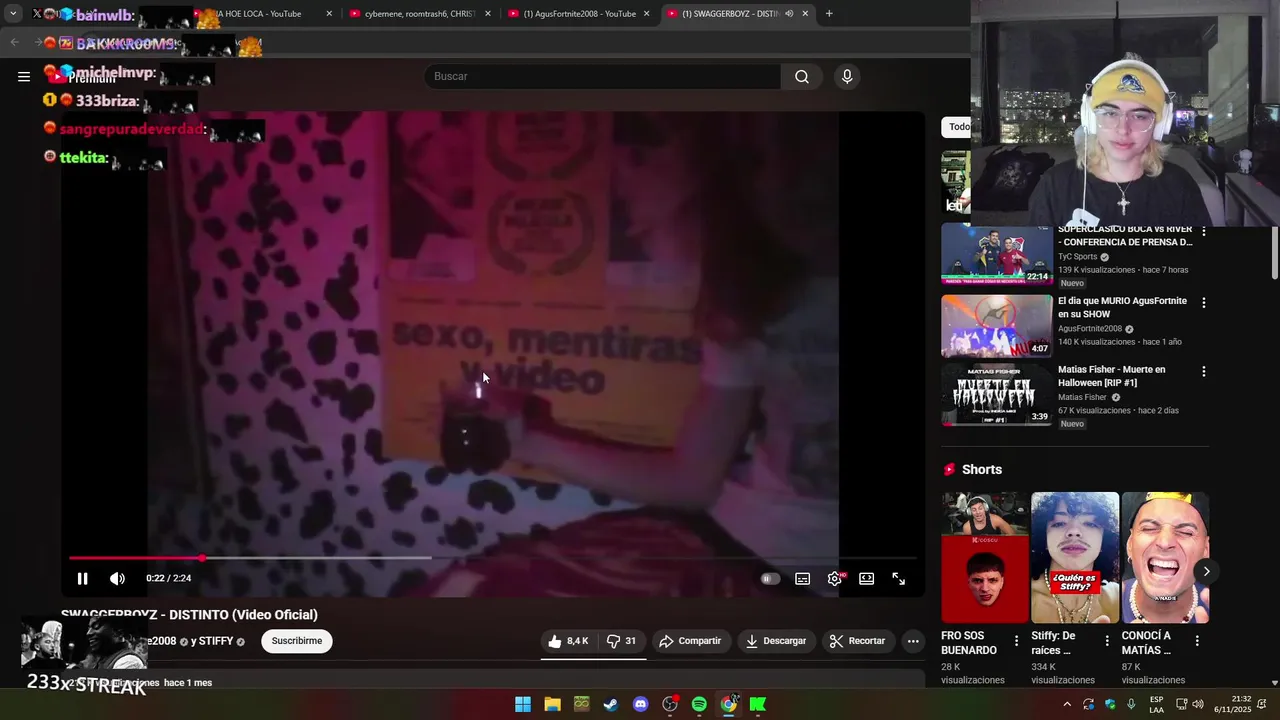
Task: Open File Explorer from taskbar
Action: (x=552, y=704)
